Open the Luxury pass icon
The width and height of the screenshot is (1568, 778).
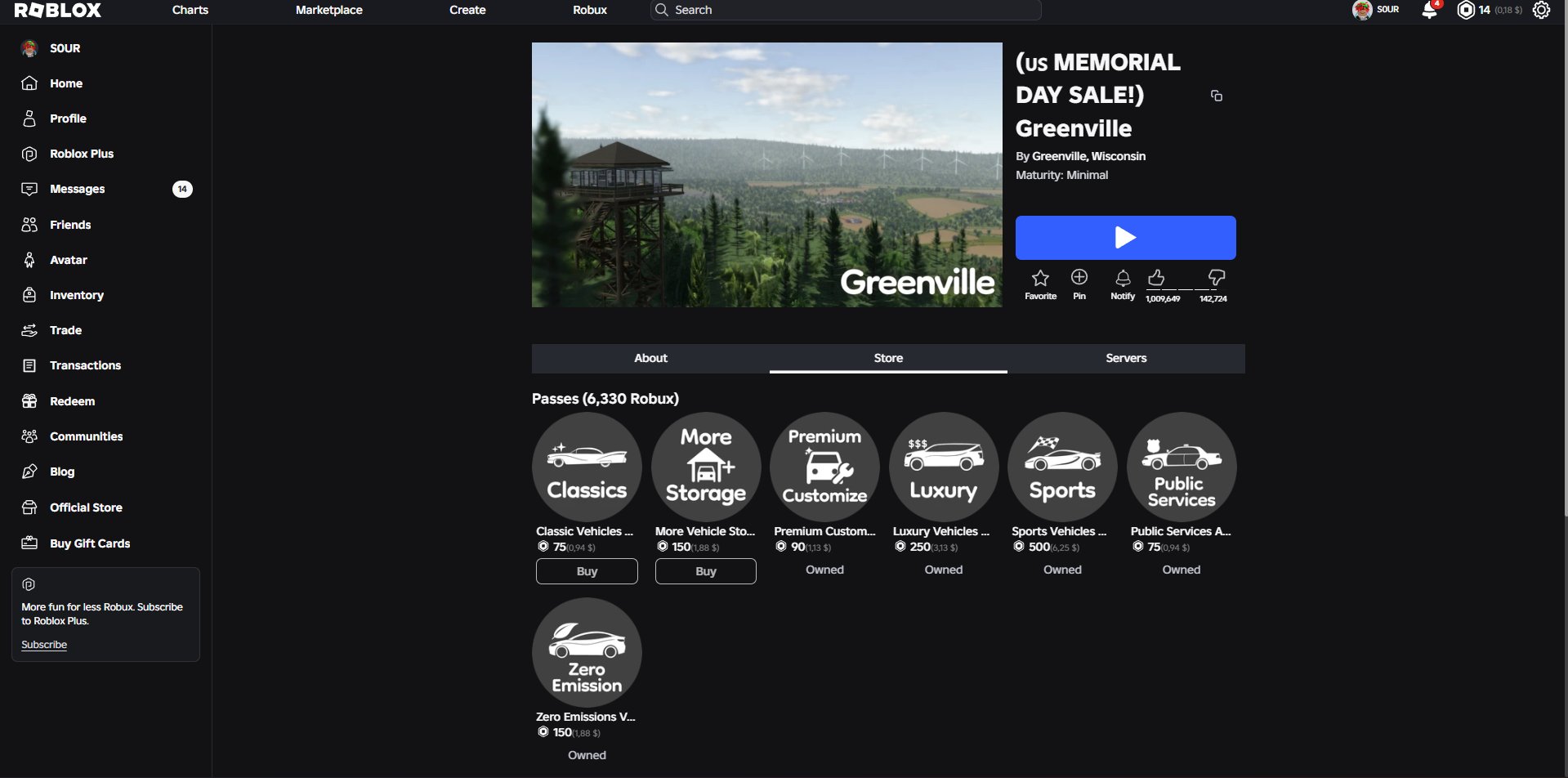click(944, 467)
